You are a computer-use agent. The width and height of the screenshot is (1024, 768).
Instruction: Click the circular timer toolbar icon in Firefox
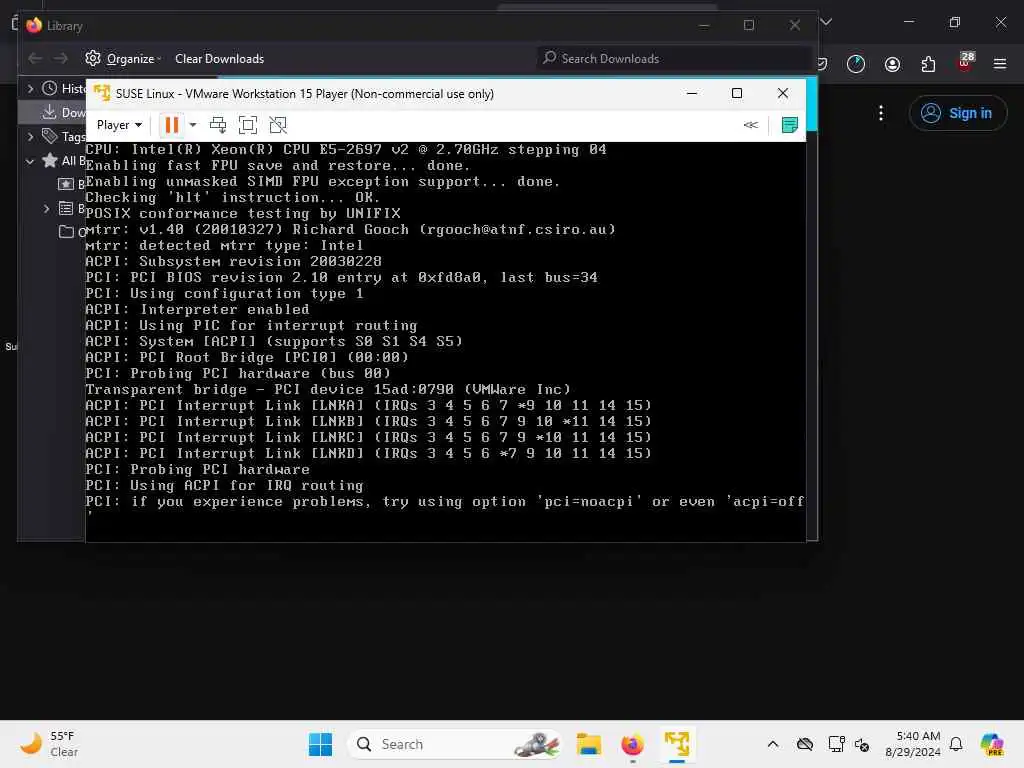856,63
